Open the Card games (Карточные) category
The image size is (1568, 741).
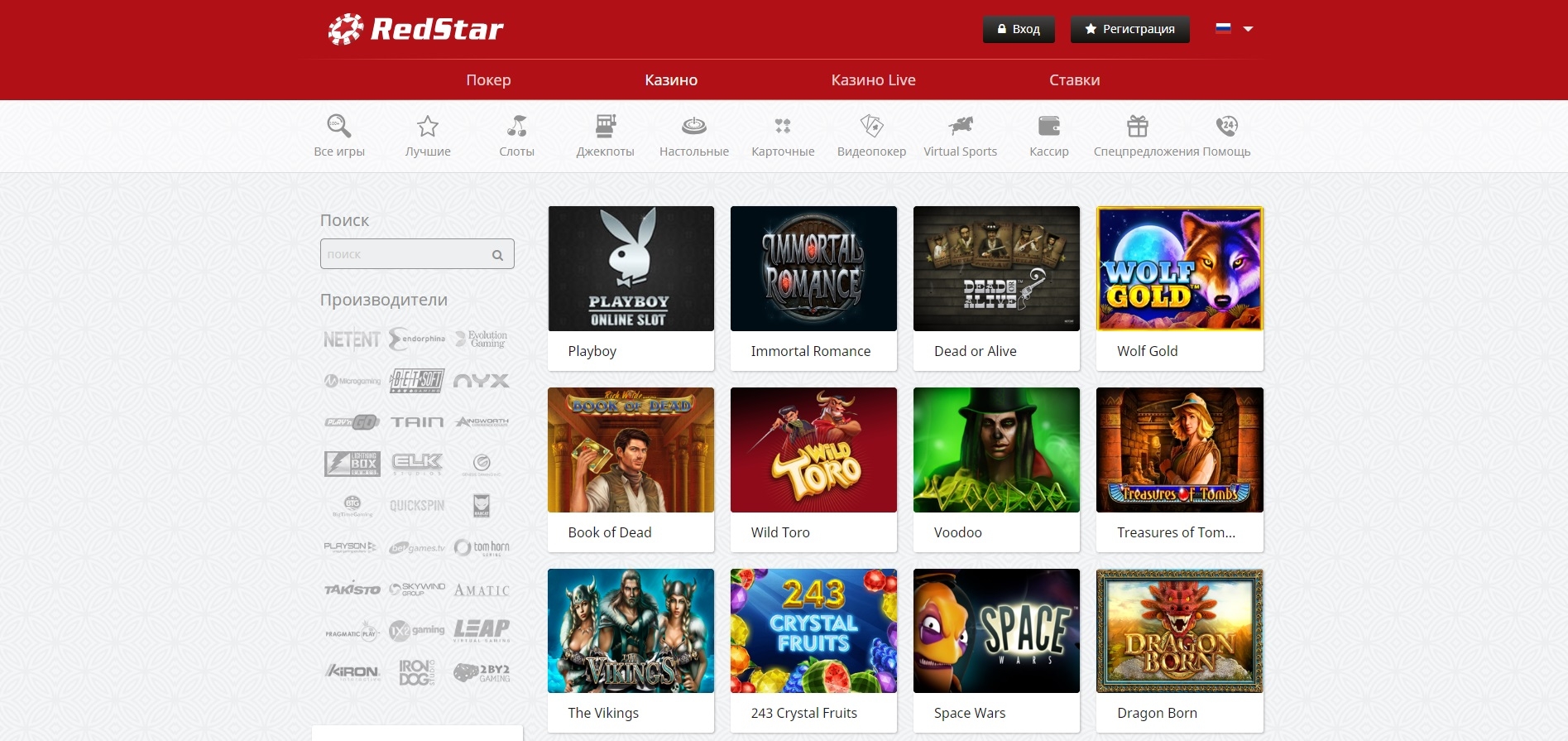click(x=783, y=135)
